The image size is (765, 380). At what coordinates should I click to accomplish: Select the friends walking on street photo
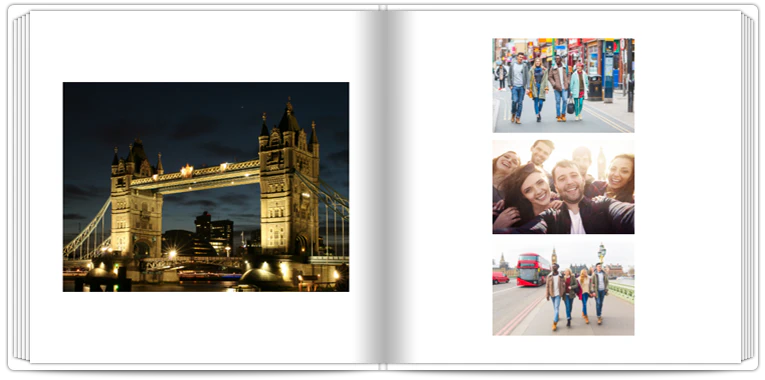pos(564,85)
